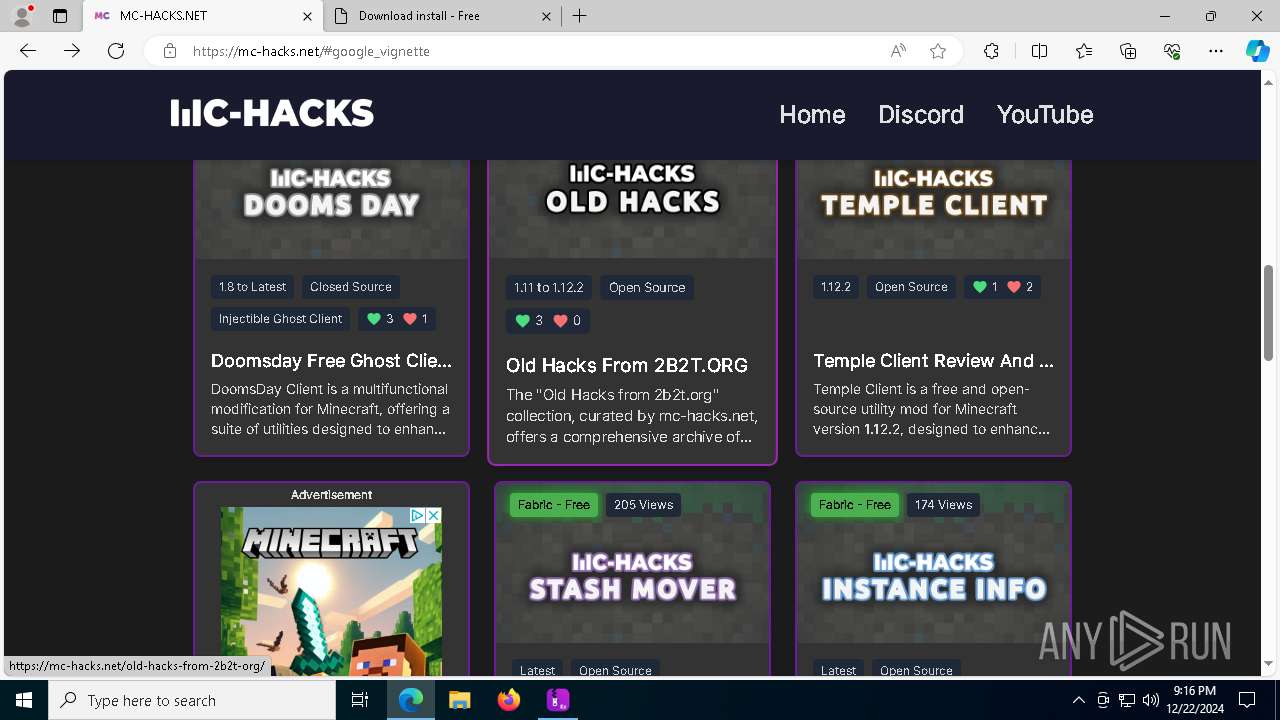Open the volume control in system tray

(x=1150, y=700)
